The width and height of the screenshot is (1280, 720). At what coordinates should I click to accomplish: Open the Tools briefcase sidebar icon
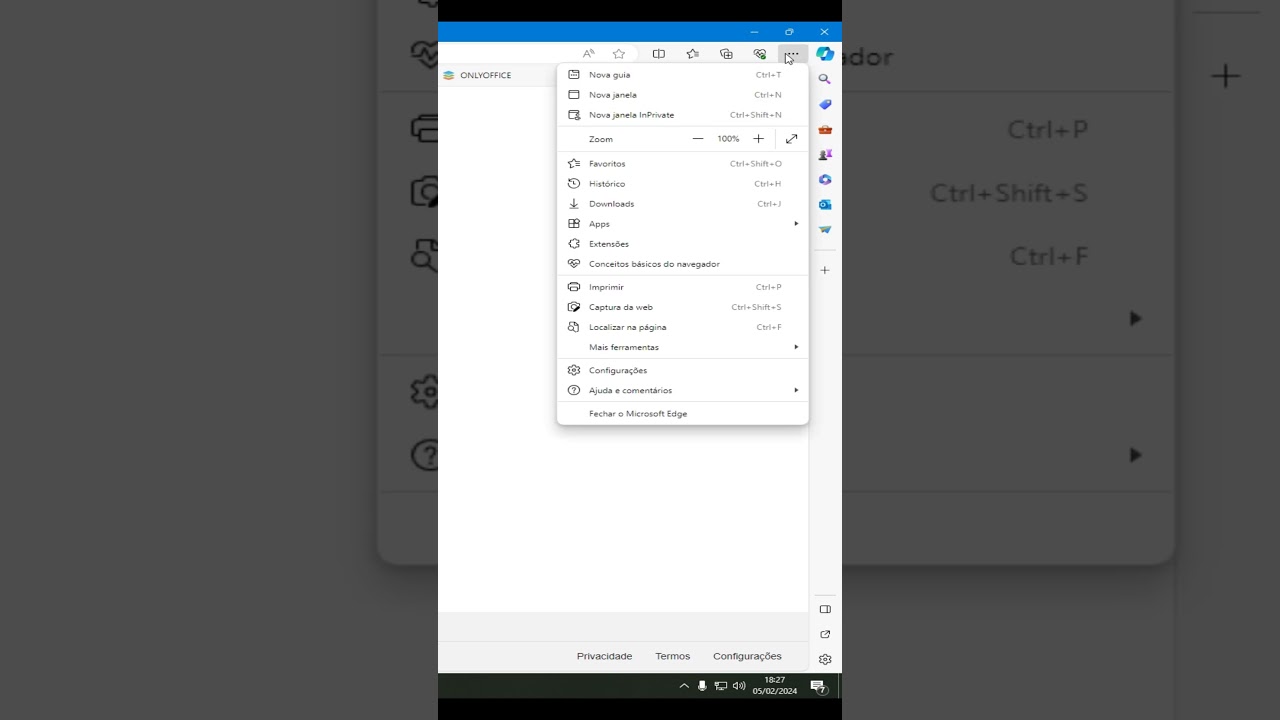825,129
